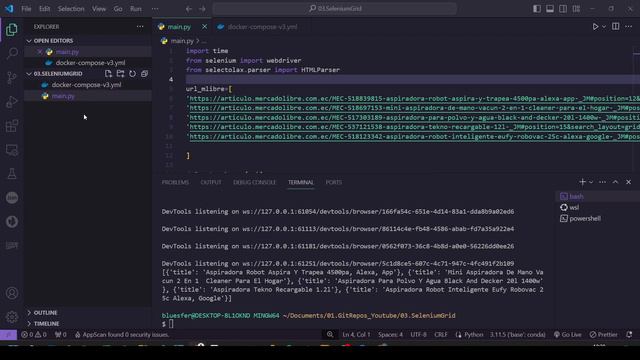Click New Folder icon in explorer header

coord(120,74)
